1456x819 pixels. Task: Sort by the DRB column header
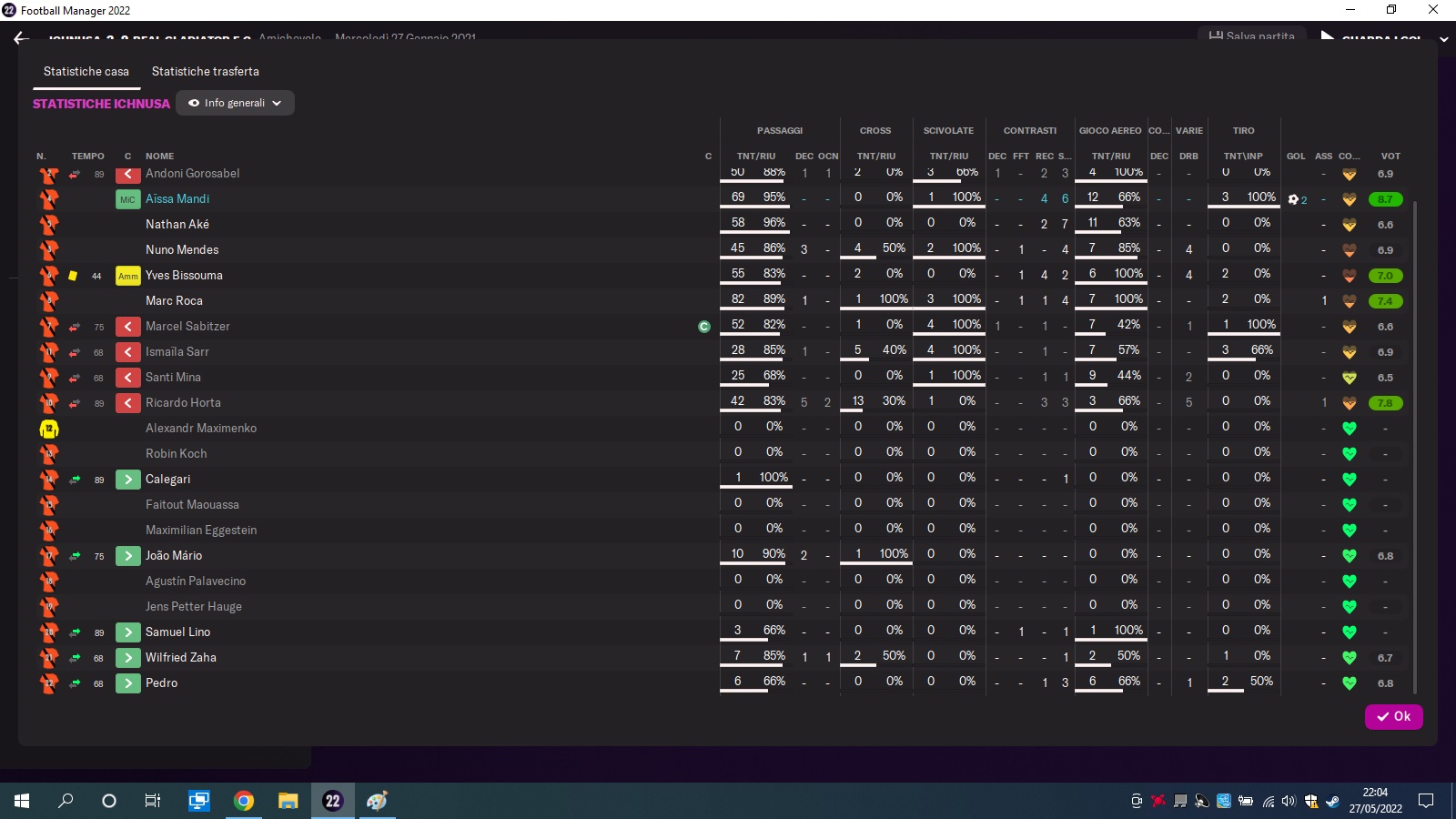point(1188,157)
